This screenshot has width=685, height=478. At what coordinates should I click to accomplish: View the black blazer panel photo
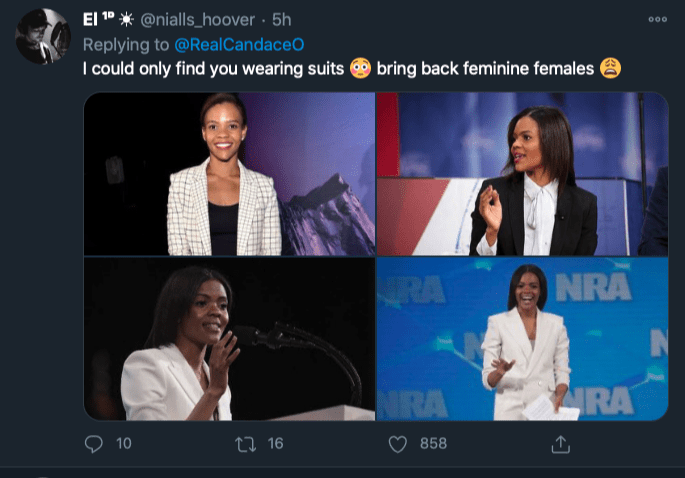pyautogui.click(x=522, y=174)
